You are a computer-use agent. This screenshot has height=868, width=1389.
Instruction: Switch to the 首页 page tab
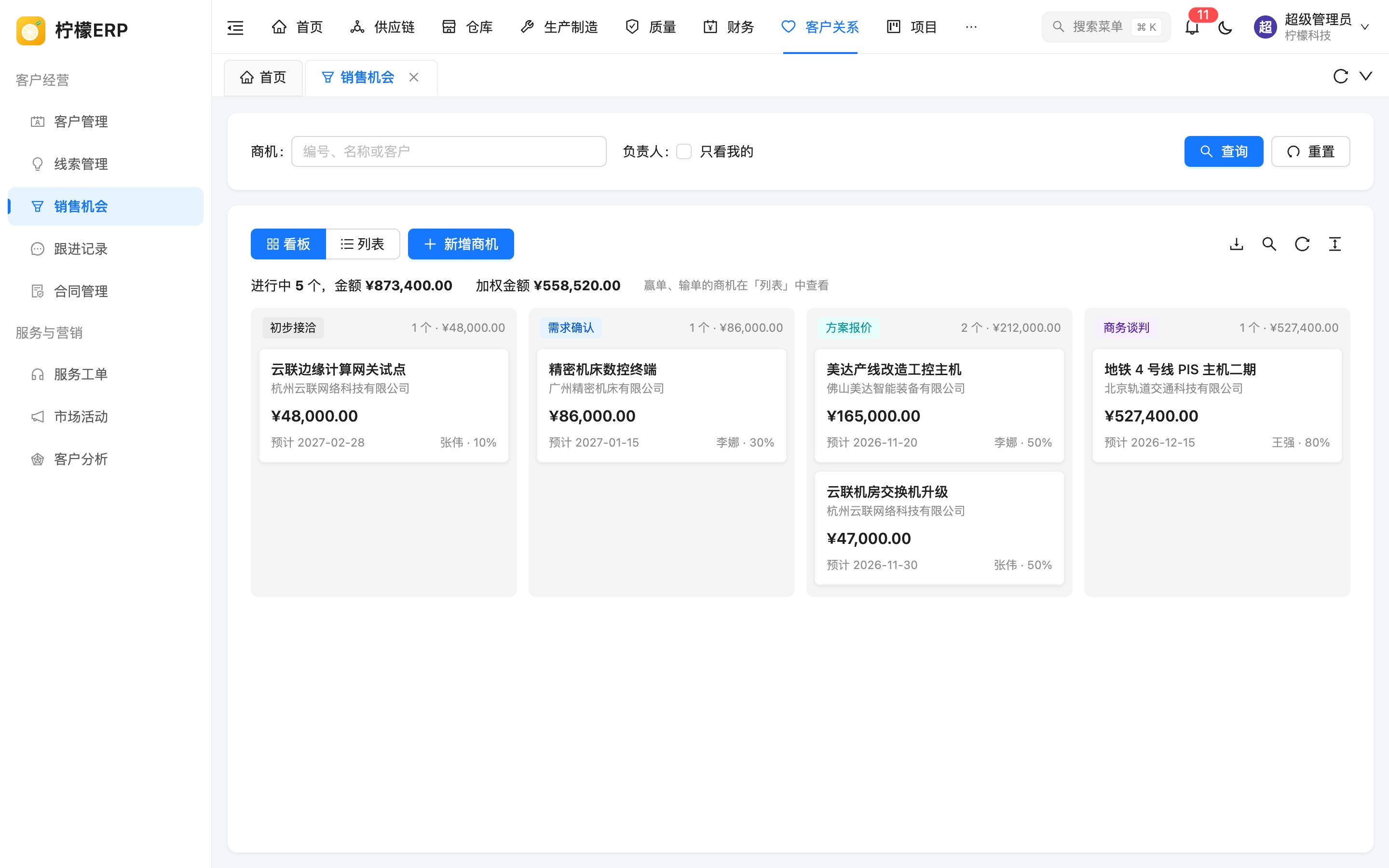pyautogui.click(x=263, y=78)
